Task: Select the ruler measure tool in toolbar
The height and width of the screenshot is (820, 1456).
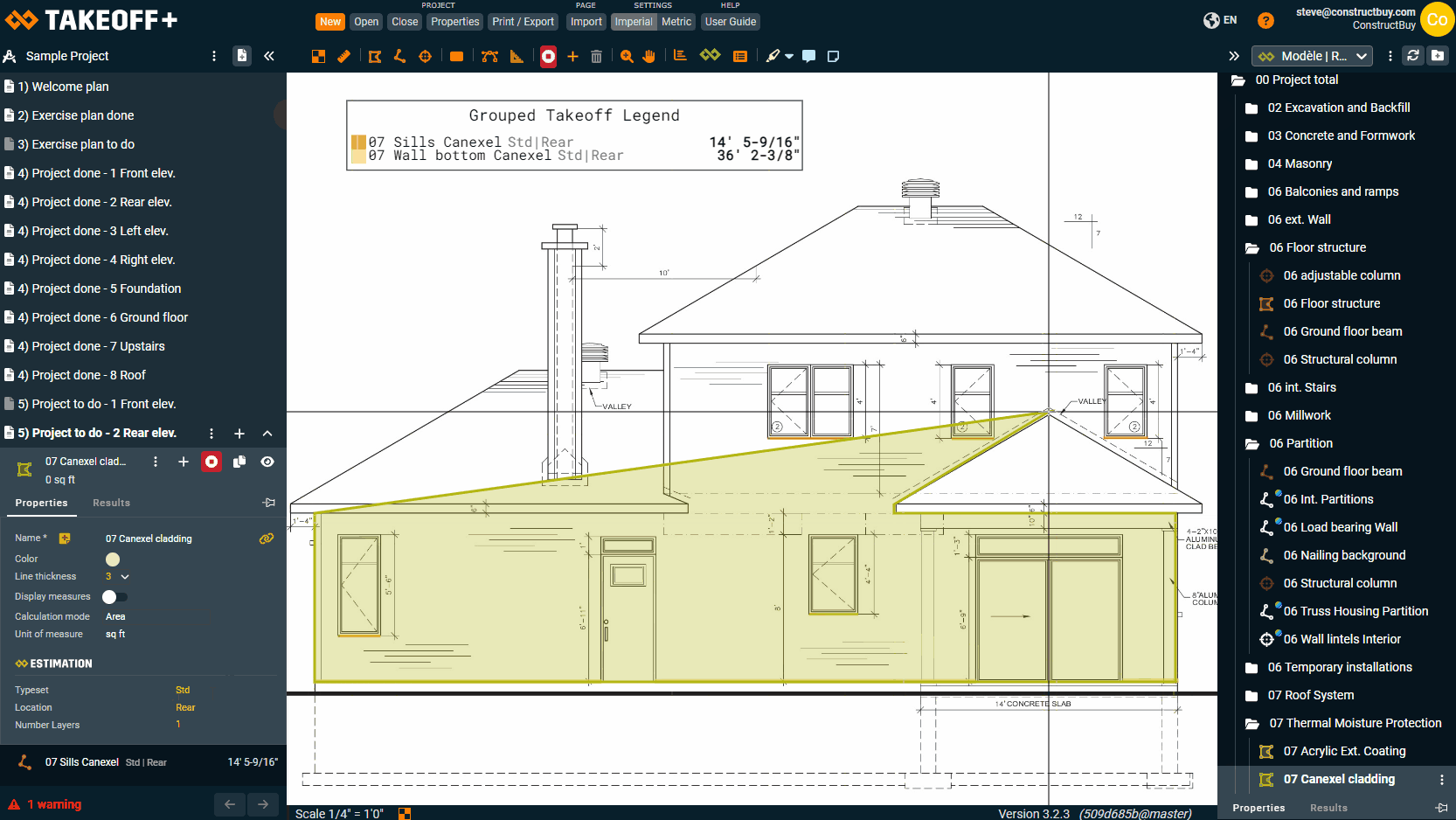Action: click(x=344, y=56)
